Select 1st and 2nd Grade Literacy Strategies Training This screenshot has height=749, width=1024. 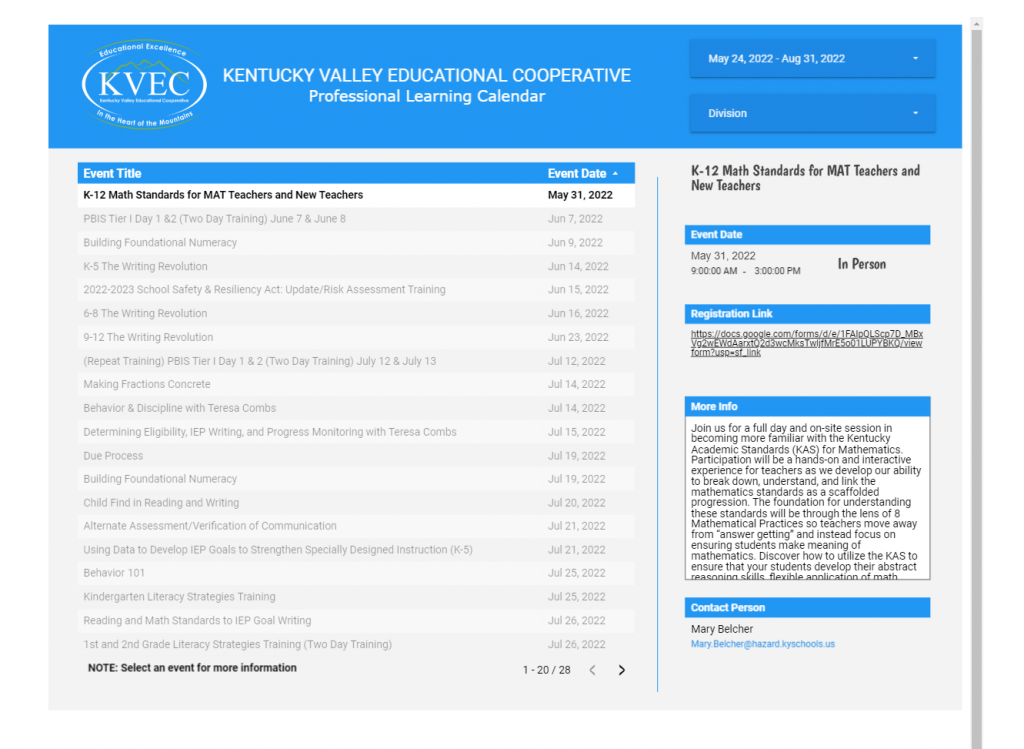(356, 645)
